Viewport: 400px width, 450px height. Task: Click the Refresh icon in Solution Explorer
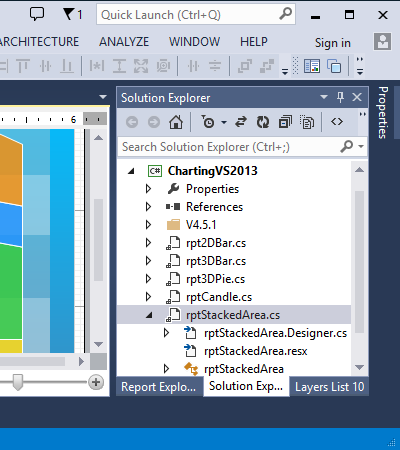(263, 122)
